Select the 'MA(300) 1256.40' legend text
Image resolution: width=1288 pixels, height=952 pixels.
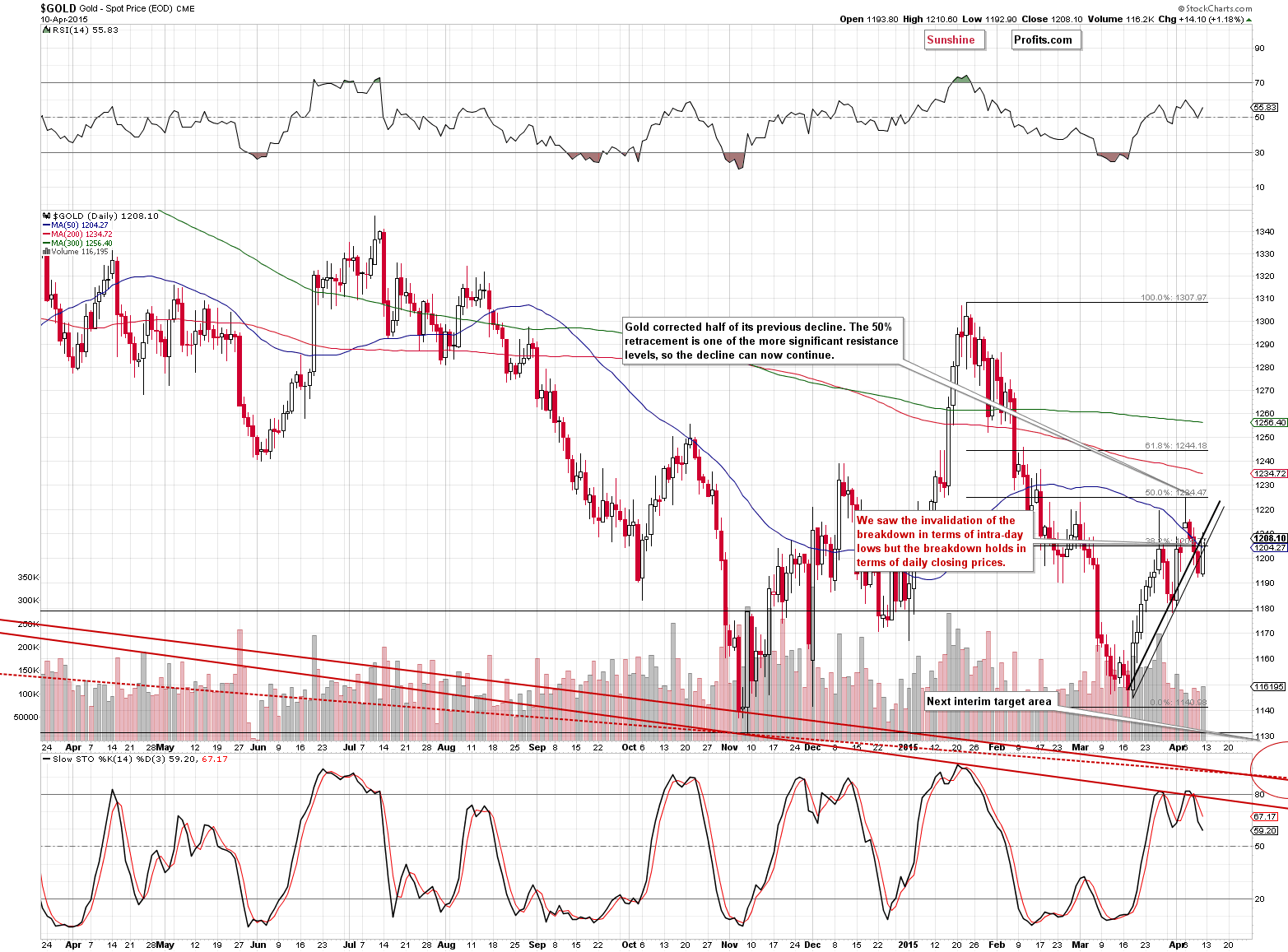(81, 244)
